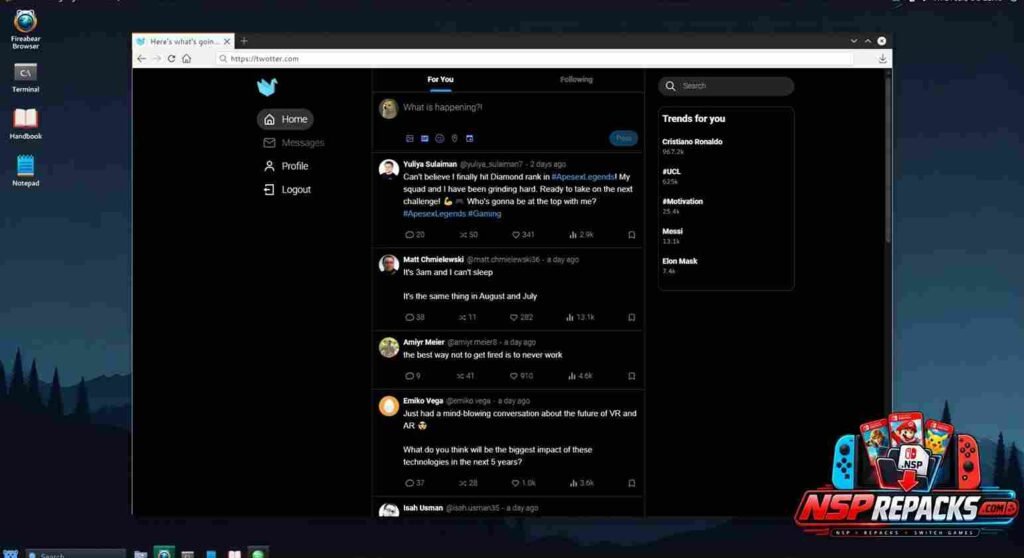Image resolution: width=1024 pixels, height=558 pixels.
Task: Select Logout in the sidebar
Action: [287, 189]
